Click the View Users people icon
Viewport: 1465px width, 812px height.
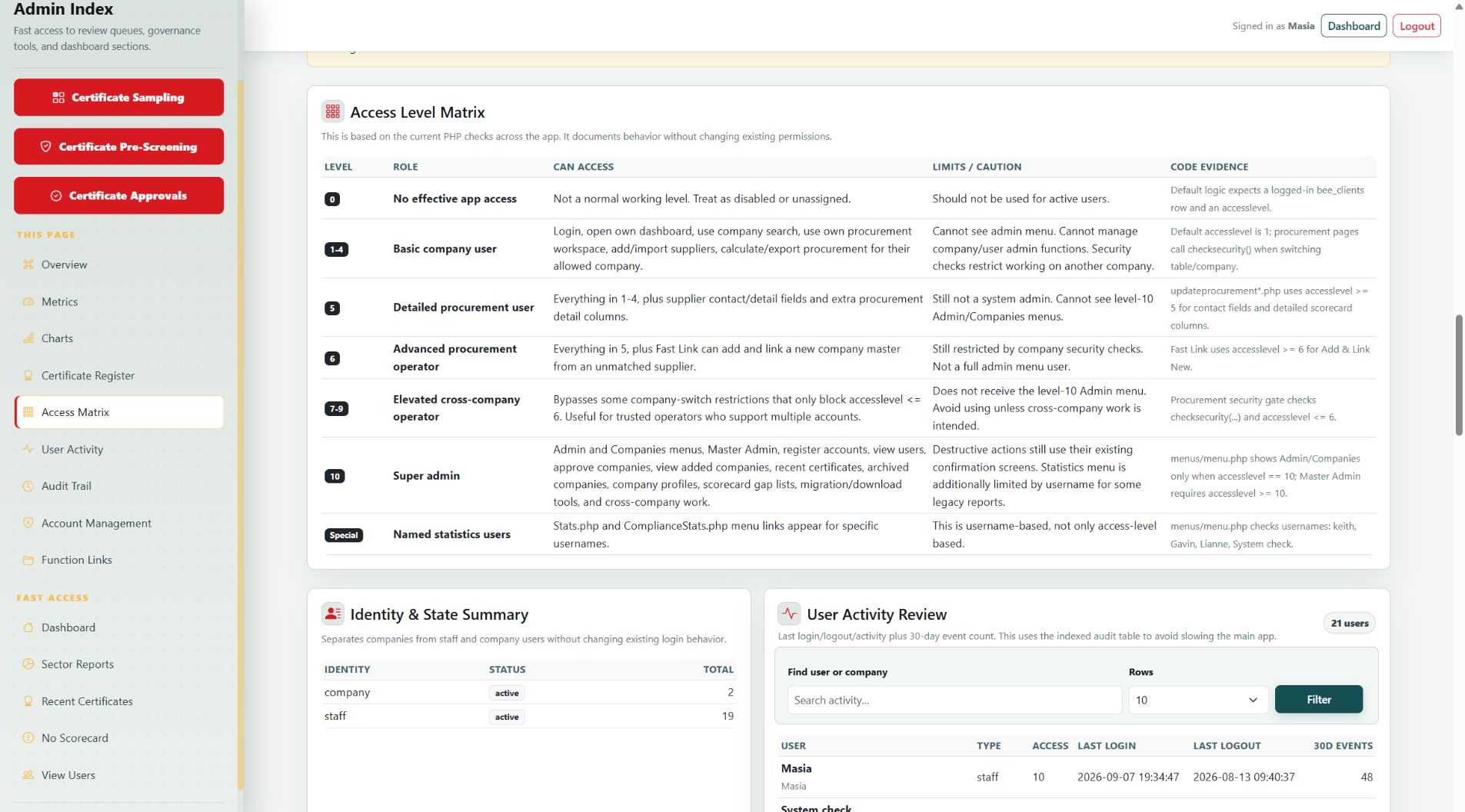28,775
